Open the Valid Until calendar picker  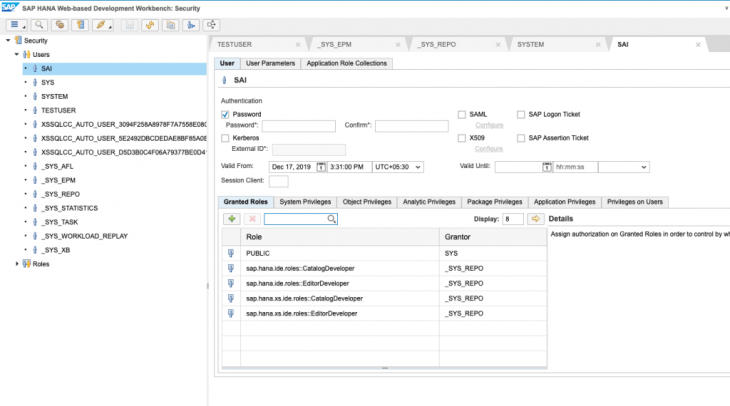click(x=547, y=167)
